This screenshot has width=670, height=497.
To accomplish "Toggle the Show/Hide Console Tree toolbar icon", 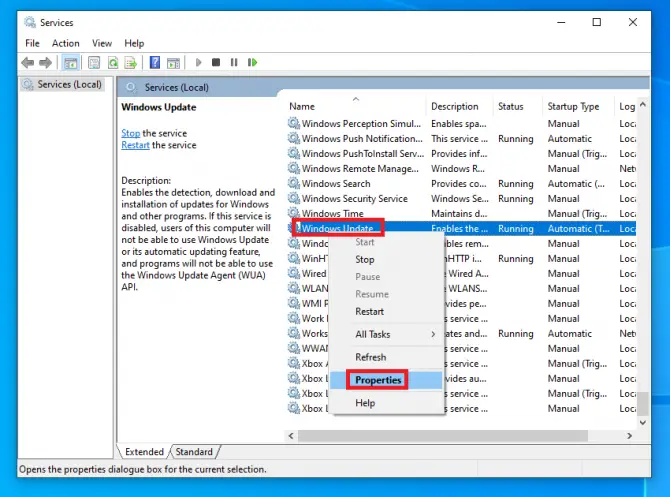I will click(71, 63).
